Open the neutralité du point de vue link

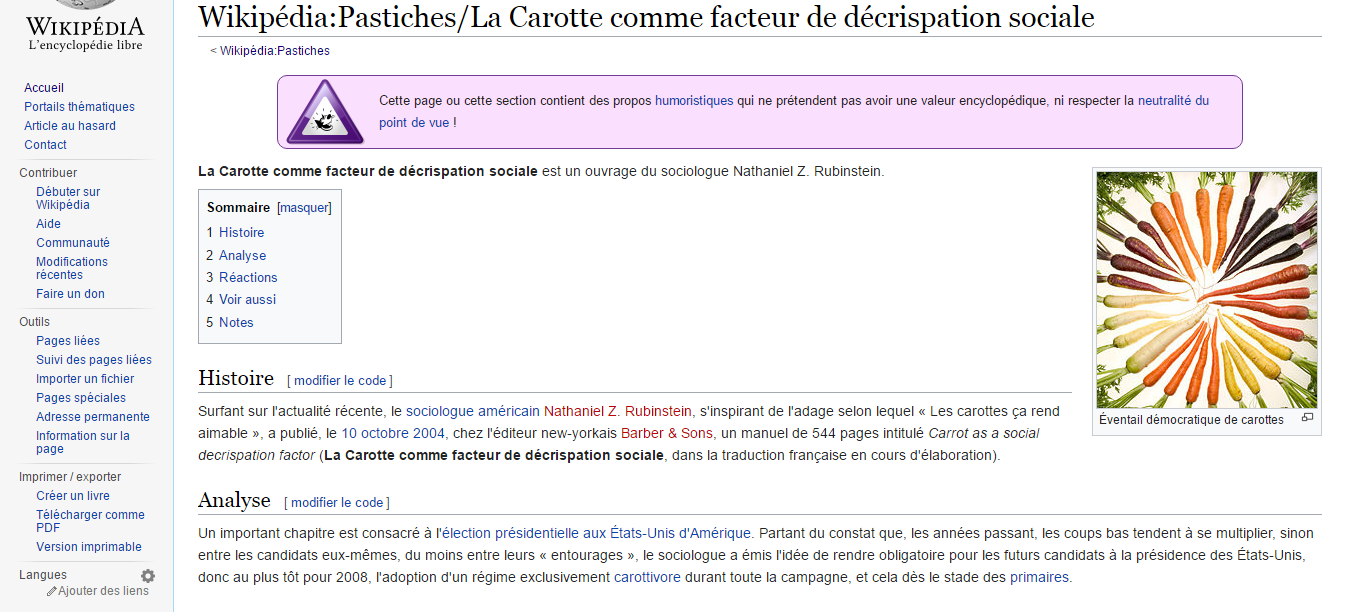[1173, 101]
